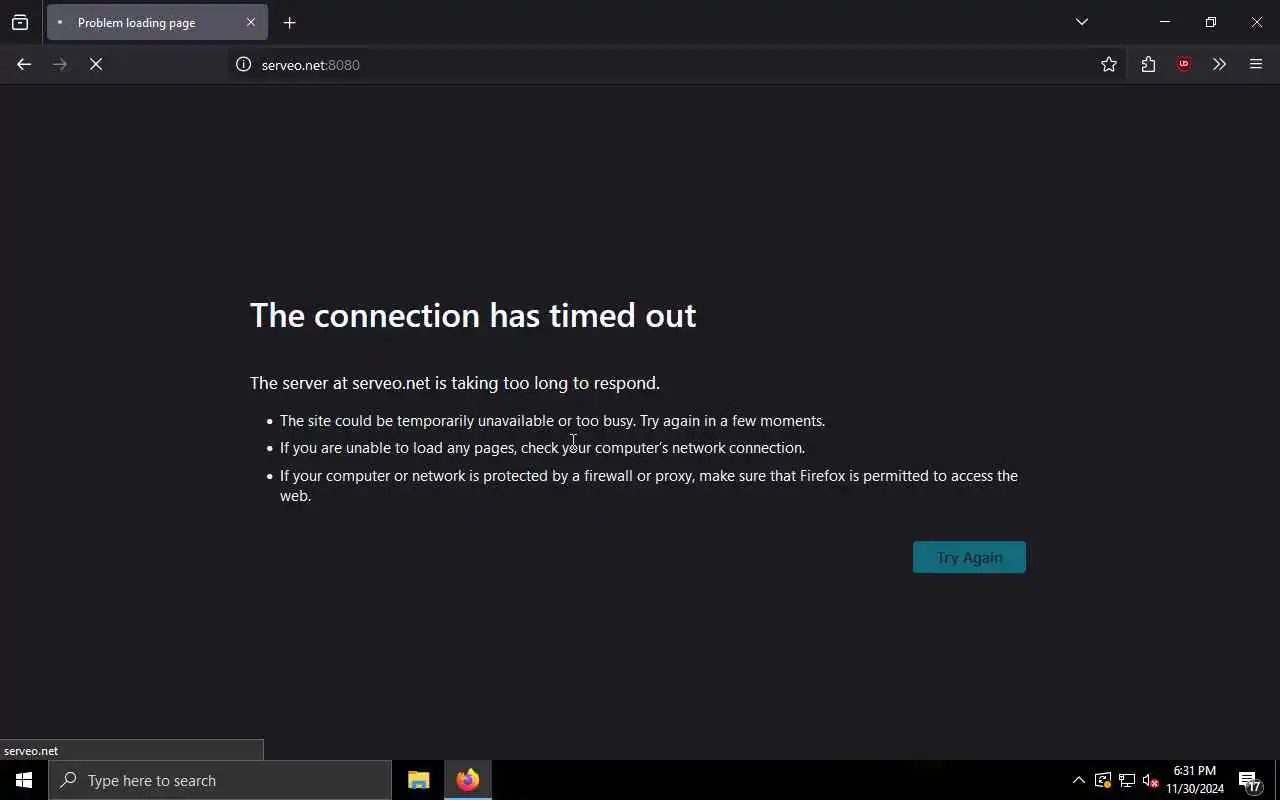1280x800 pixels.
Task: Open the Extensions puzzle-piece menu
Action: (x=1148, y=64)
